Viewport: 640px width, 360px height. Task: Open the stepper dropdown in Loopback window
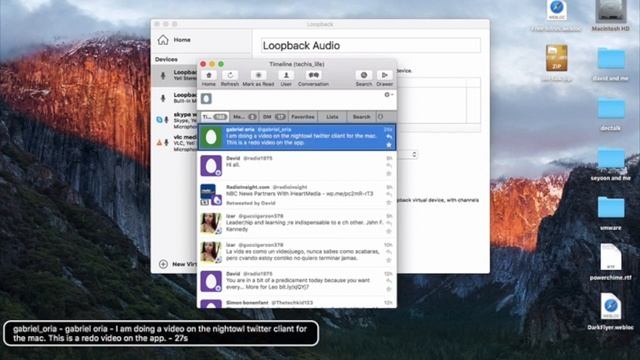[x=414, y=154]
